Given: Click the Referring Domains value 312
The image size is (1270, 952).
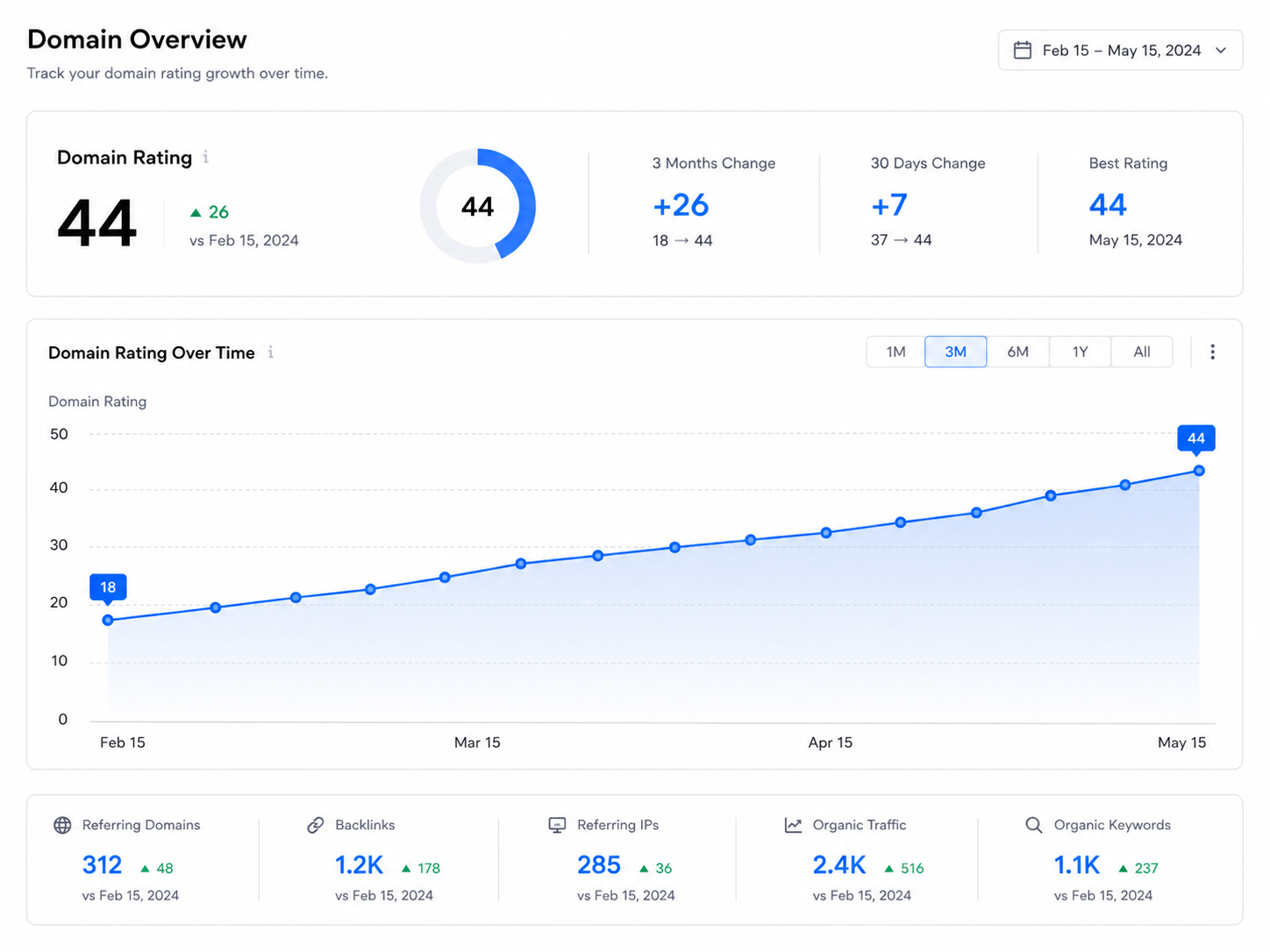Looking at the screenshot, I should (x=102, y=865).
